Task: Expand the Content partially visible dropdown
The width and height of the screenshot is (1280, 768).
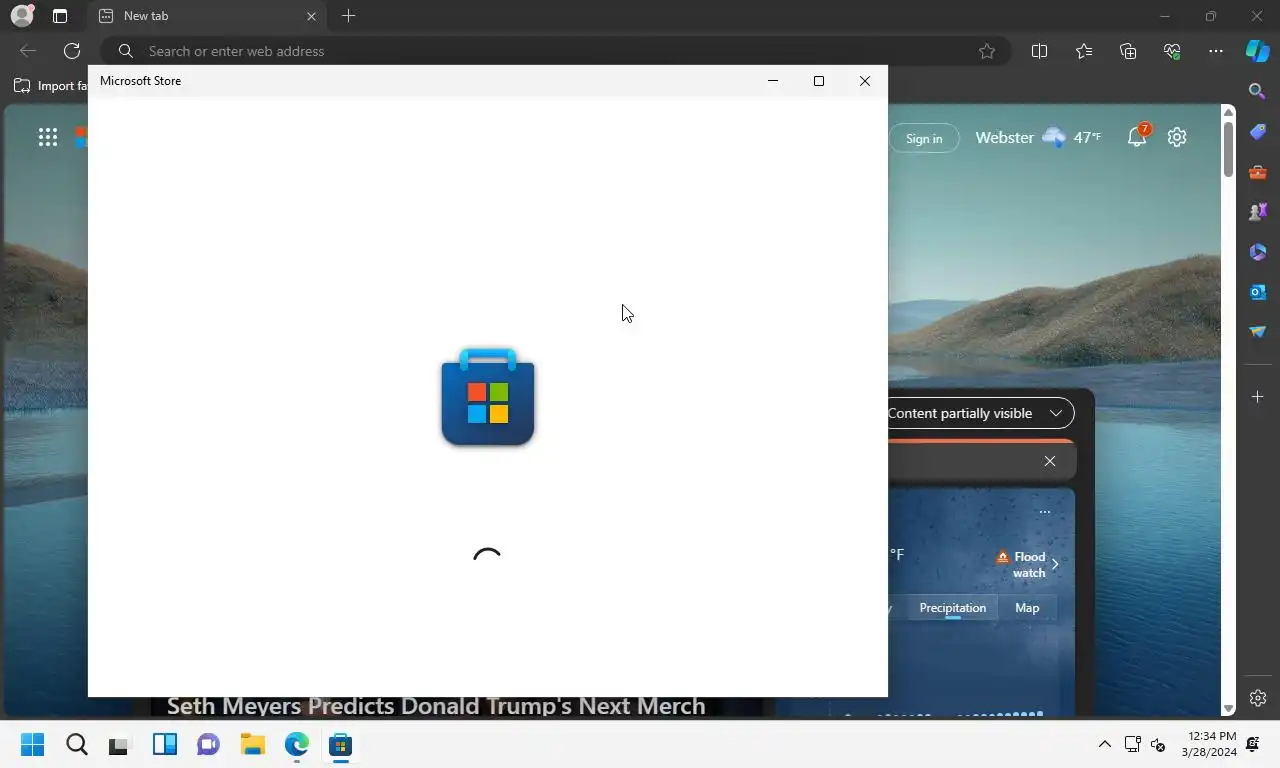Action: pos(980,413)
